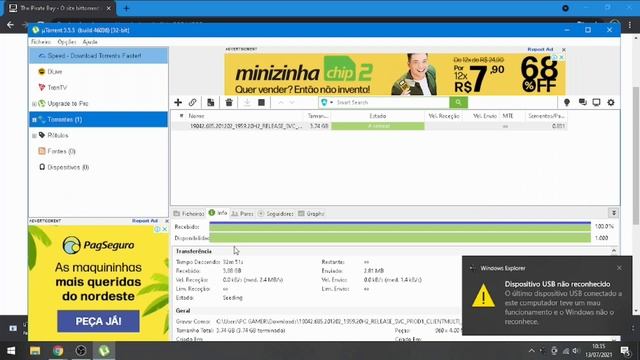
Task: Sort torrents by Estado column
Action: [378, 116]
